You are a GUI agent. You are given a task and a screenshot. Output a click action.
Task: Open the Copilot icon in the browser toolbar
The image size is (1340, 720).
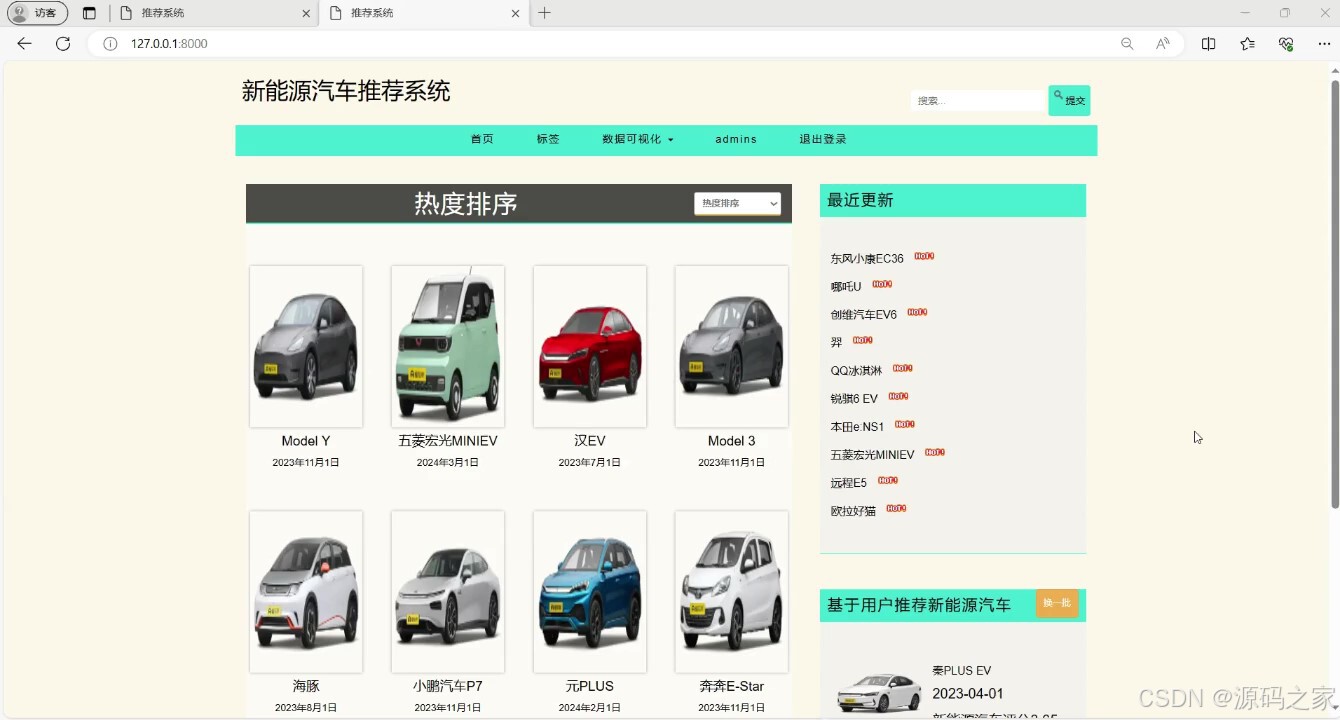1286,44
